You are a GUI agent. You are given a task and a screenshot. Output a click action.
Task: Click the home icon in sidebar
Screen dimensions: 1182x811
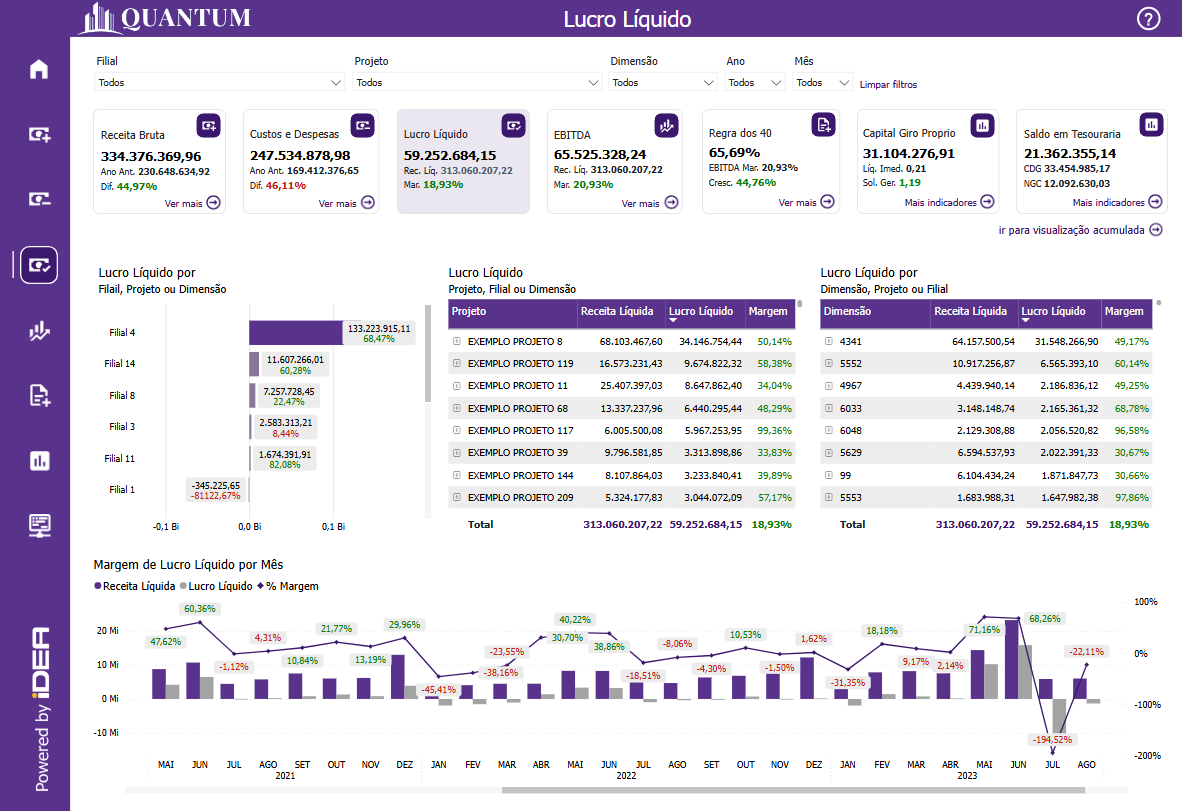click(x=39, y=69)
